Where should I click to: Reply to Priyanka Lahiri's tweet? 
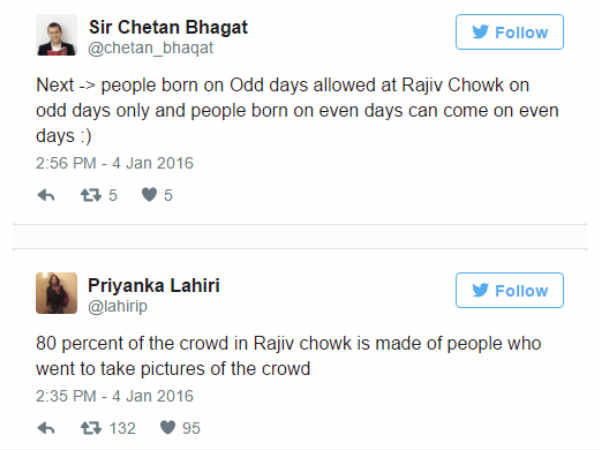[x=46, y=428]
